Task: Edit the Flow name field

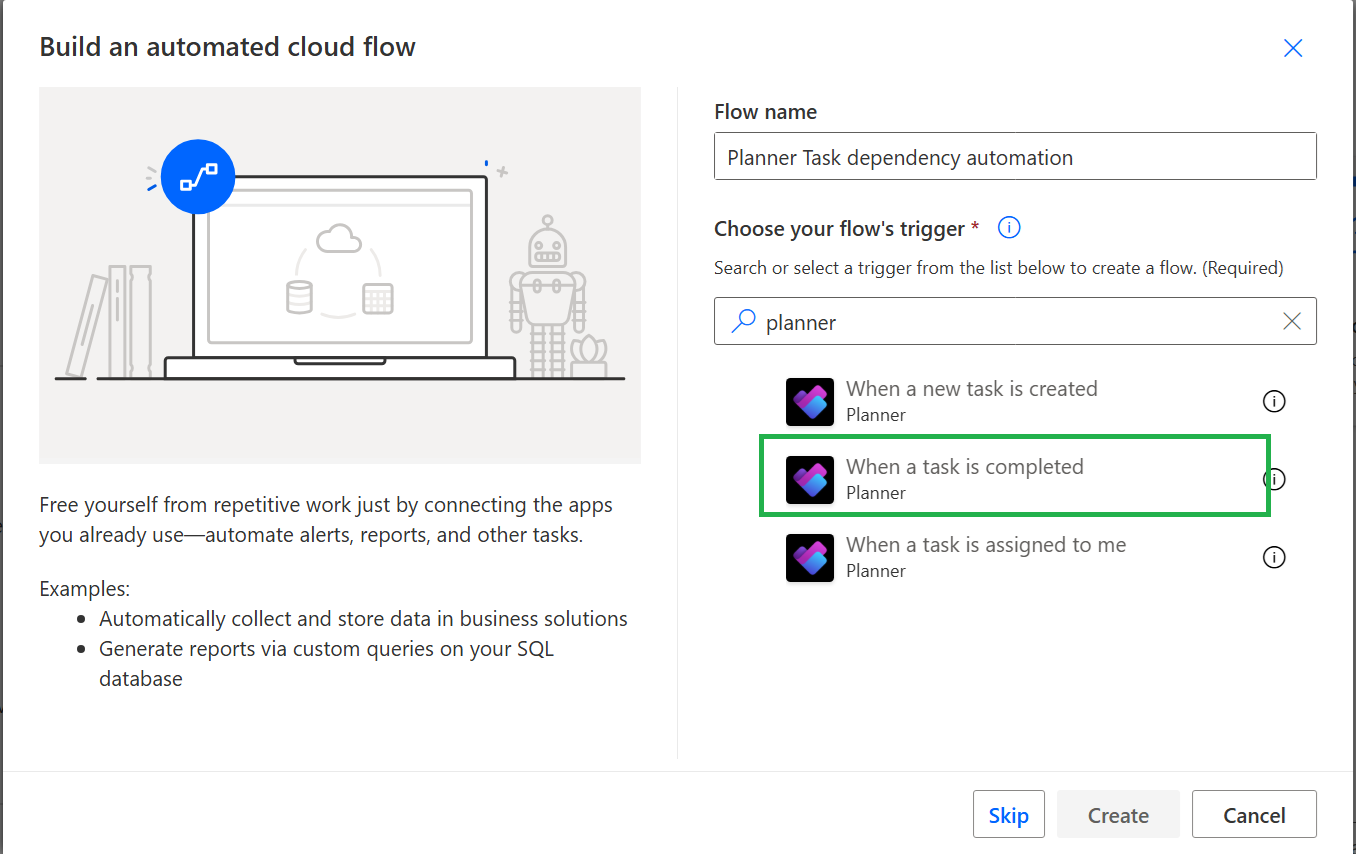Action: pyautogui.click(x=1015, y=157)
